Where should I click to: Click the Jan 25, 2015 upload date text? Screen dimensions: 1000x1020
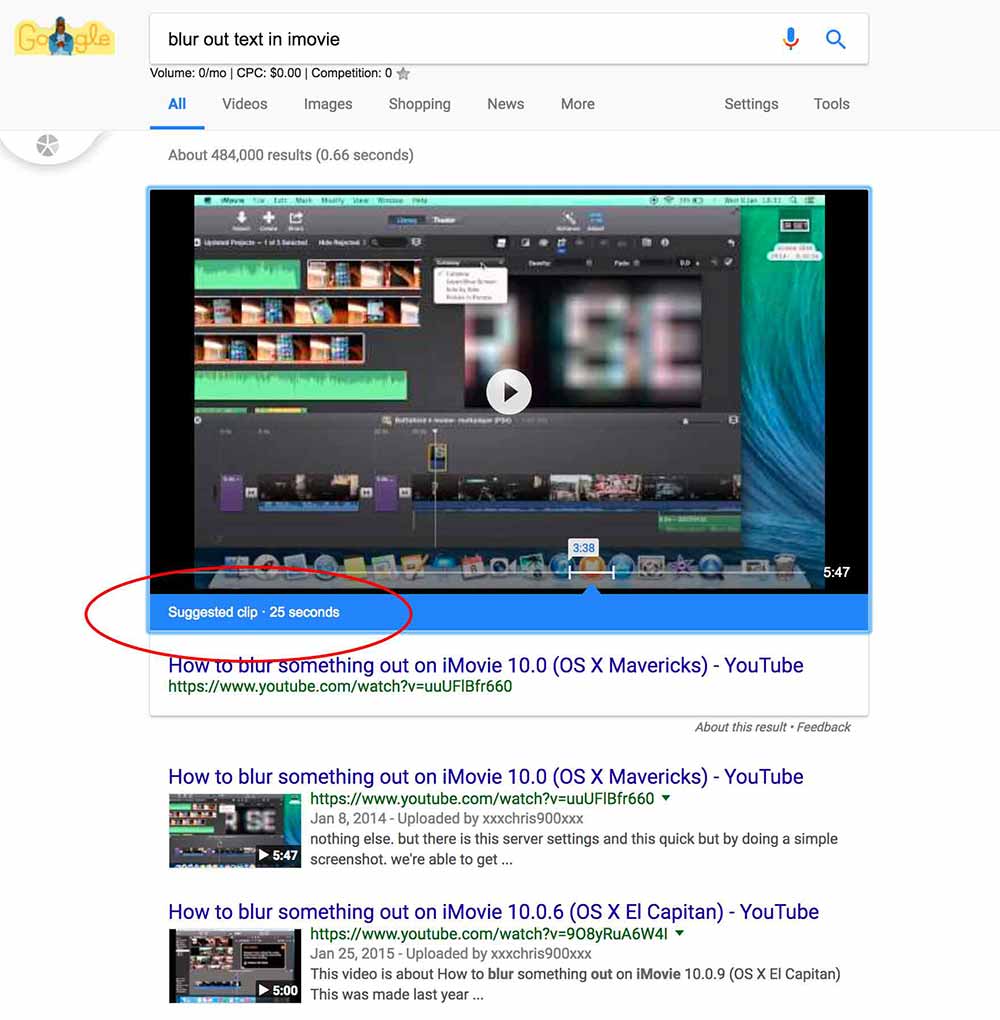tap(352, 954)
